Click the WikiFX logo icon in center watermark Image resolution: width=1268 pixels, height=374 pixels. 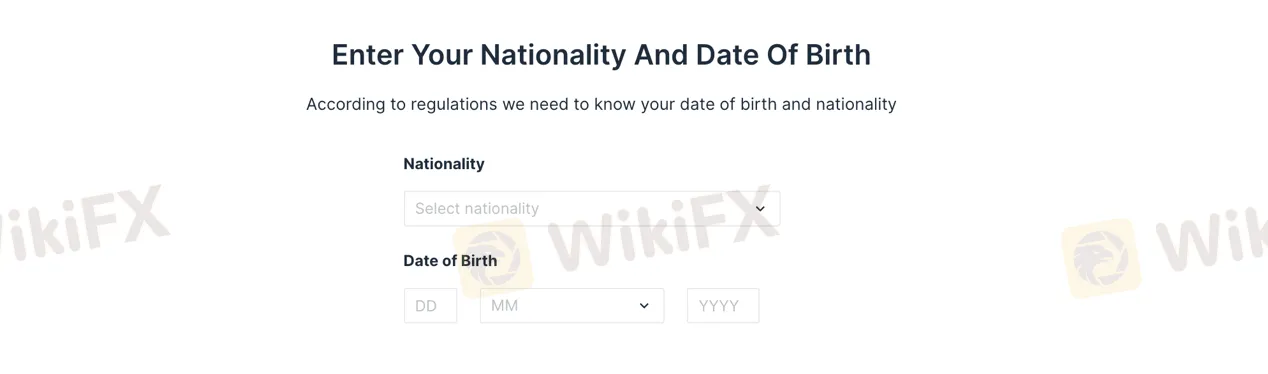coord(493,256)
